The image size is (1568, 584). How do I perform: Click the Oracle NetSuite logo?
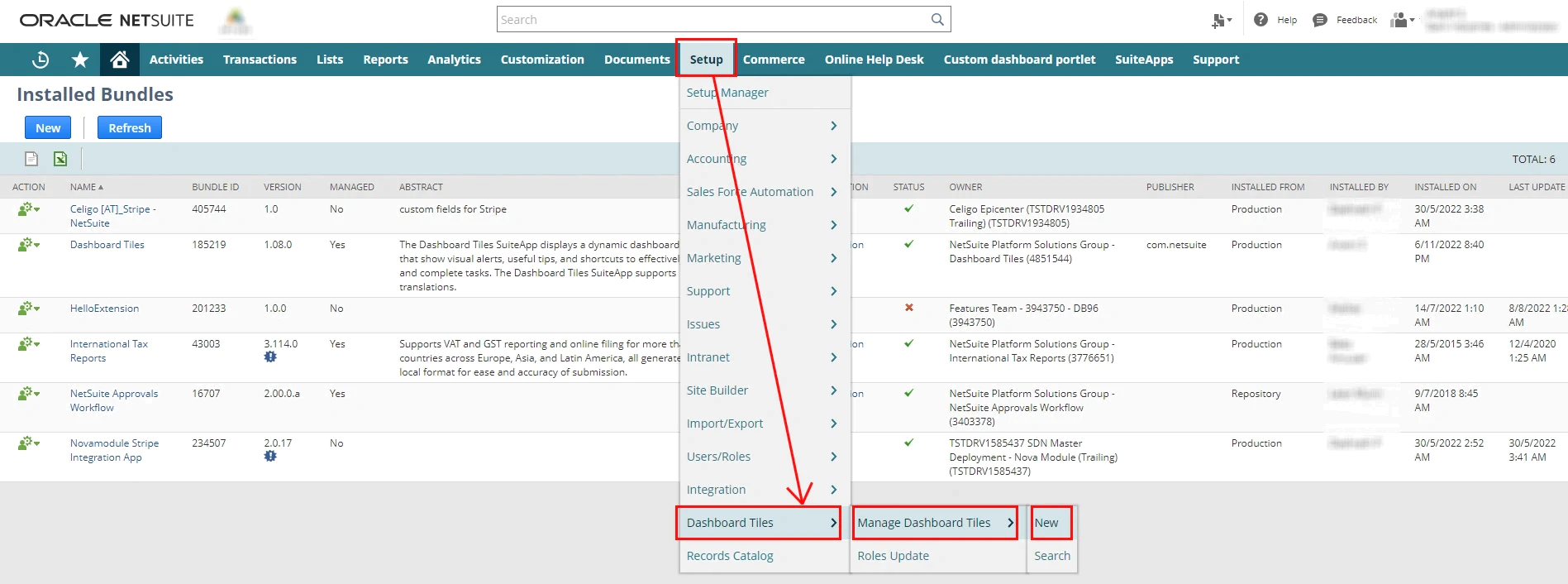point(107,20)
